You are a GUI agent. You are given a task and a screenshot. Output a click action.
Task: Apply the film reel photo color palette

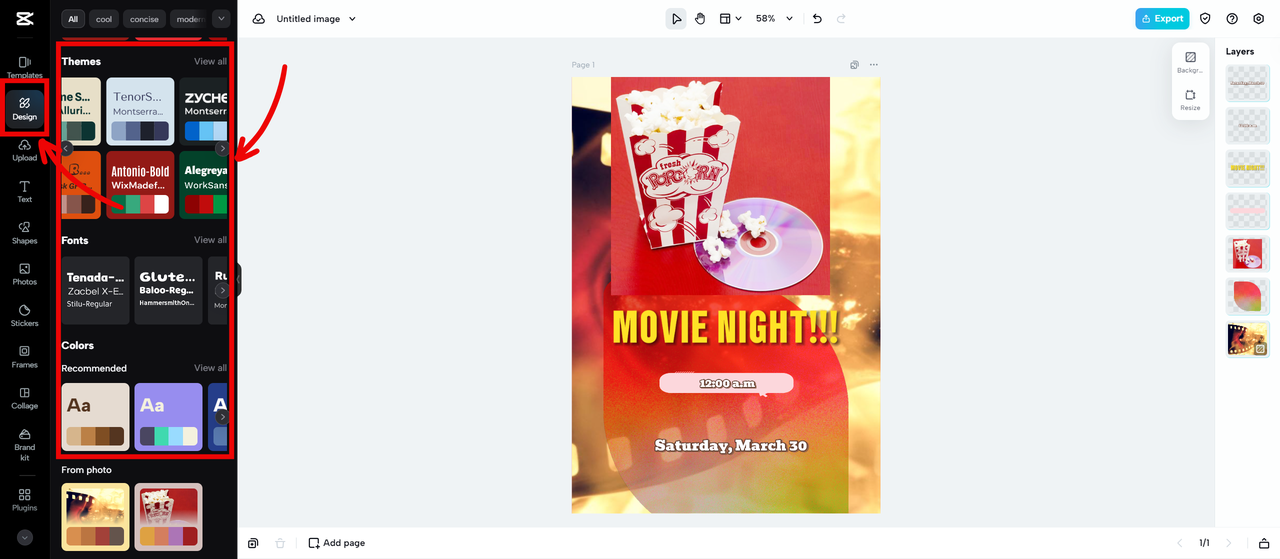point(96,517)
